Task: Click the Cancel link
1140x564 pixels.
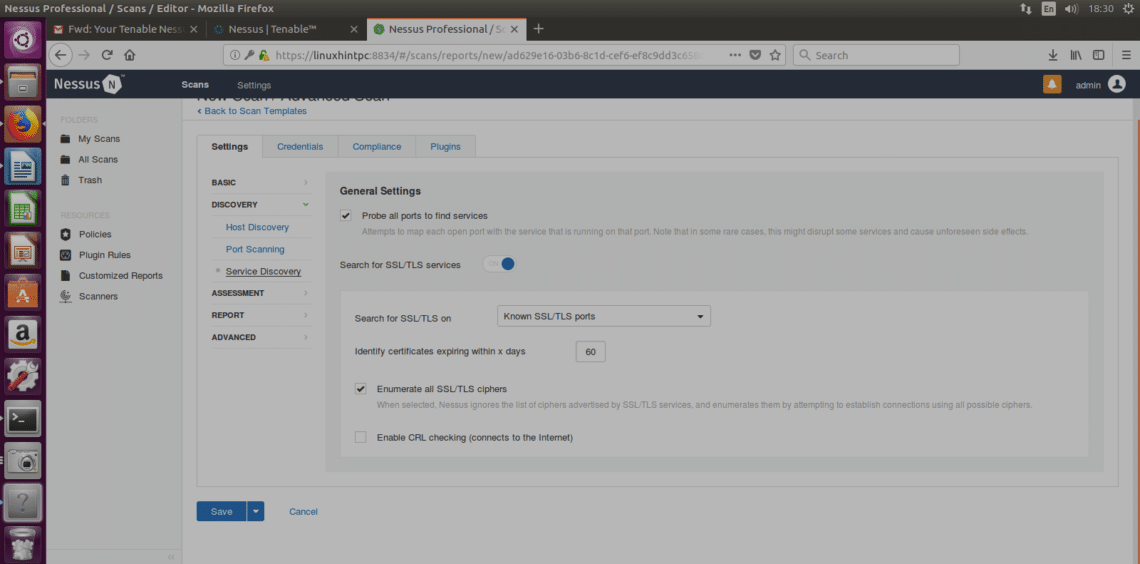Action: (x=303, y=512)
